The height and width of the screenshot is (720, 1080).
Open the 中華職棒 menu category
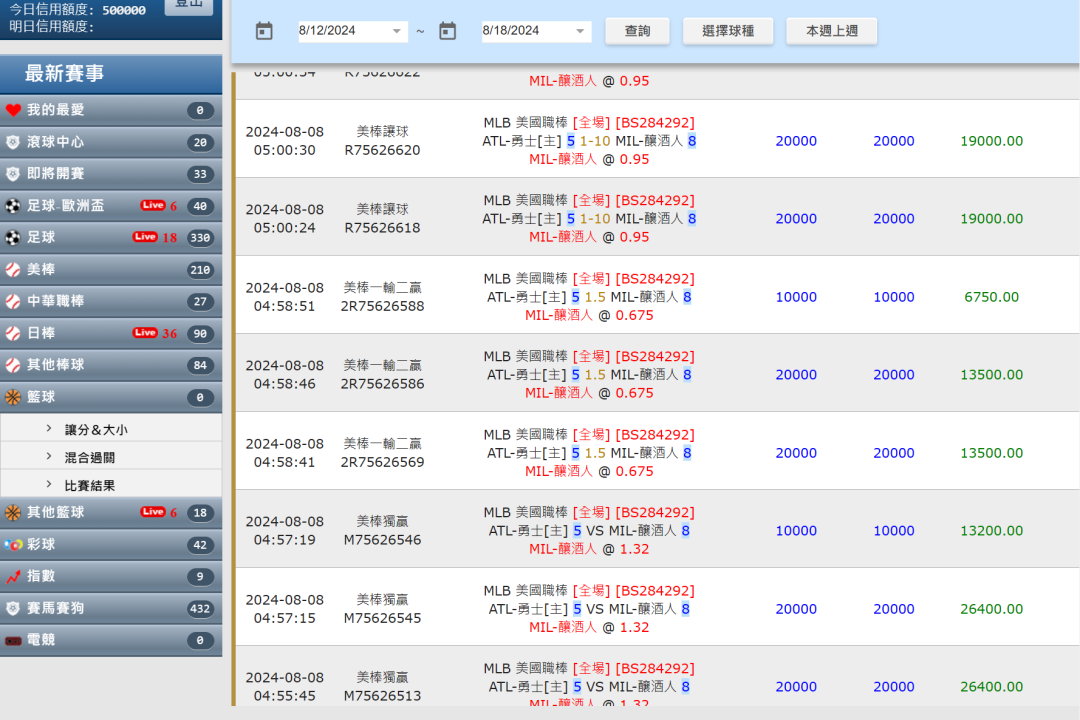pyautogui.click(x=56, y=301)
